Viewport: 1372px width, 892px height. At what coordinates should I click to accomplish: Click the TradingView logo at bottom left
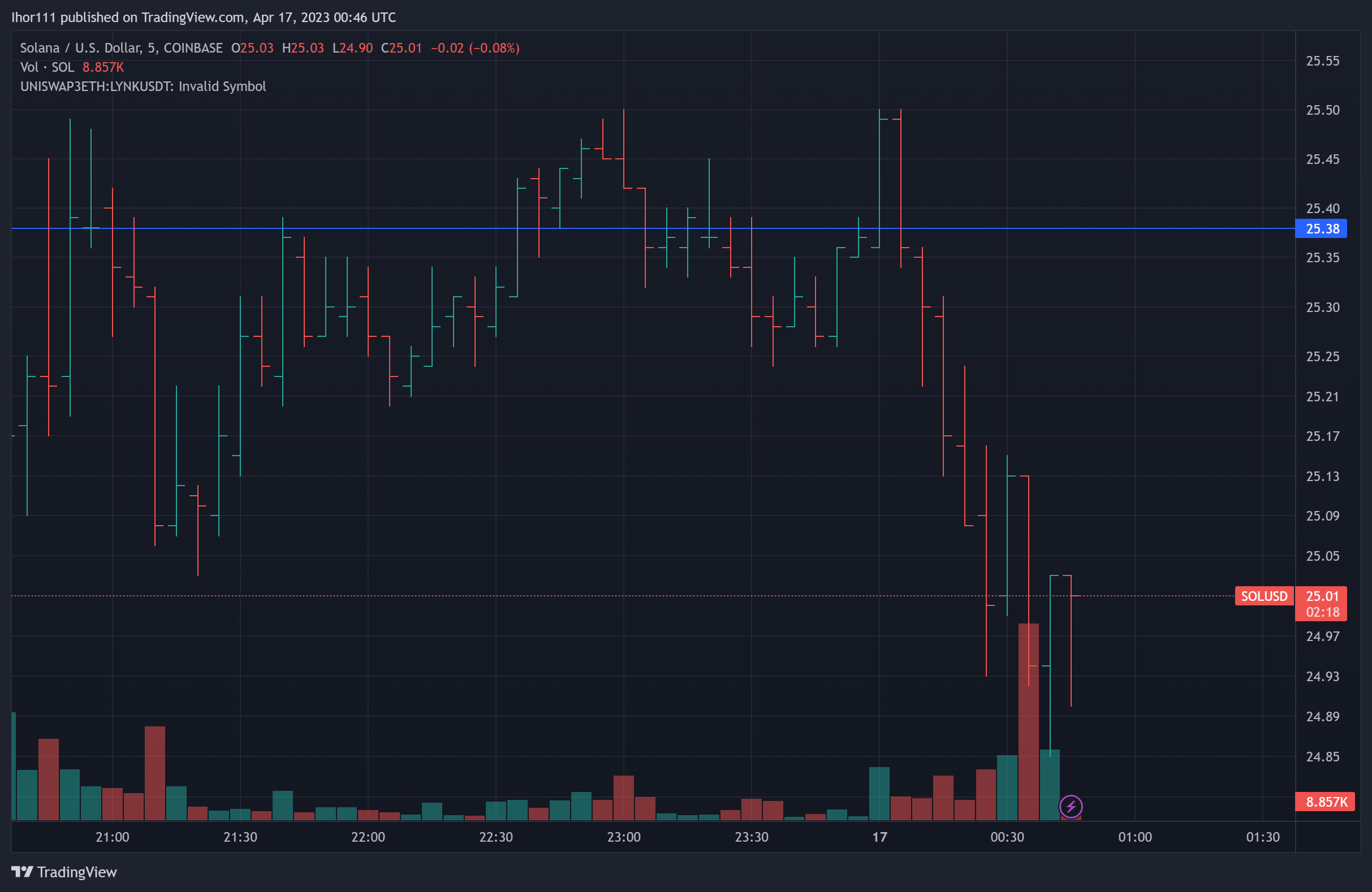pos(64,872)
